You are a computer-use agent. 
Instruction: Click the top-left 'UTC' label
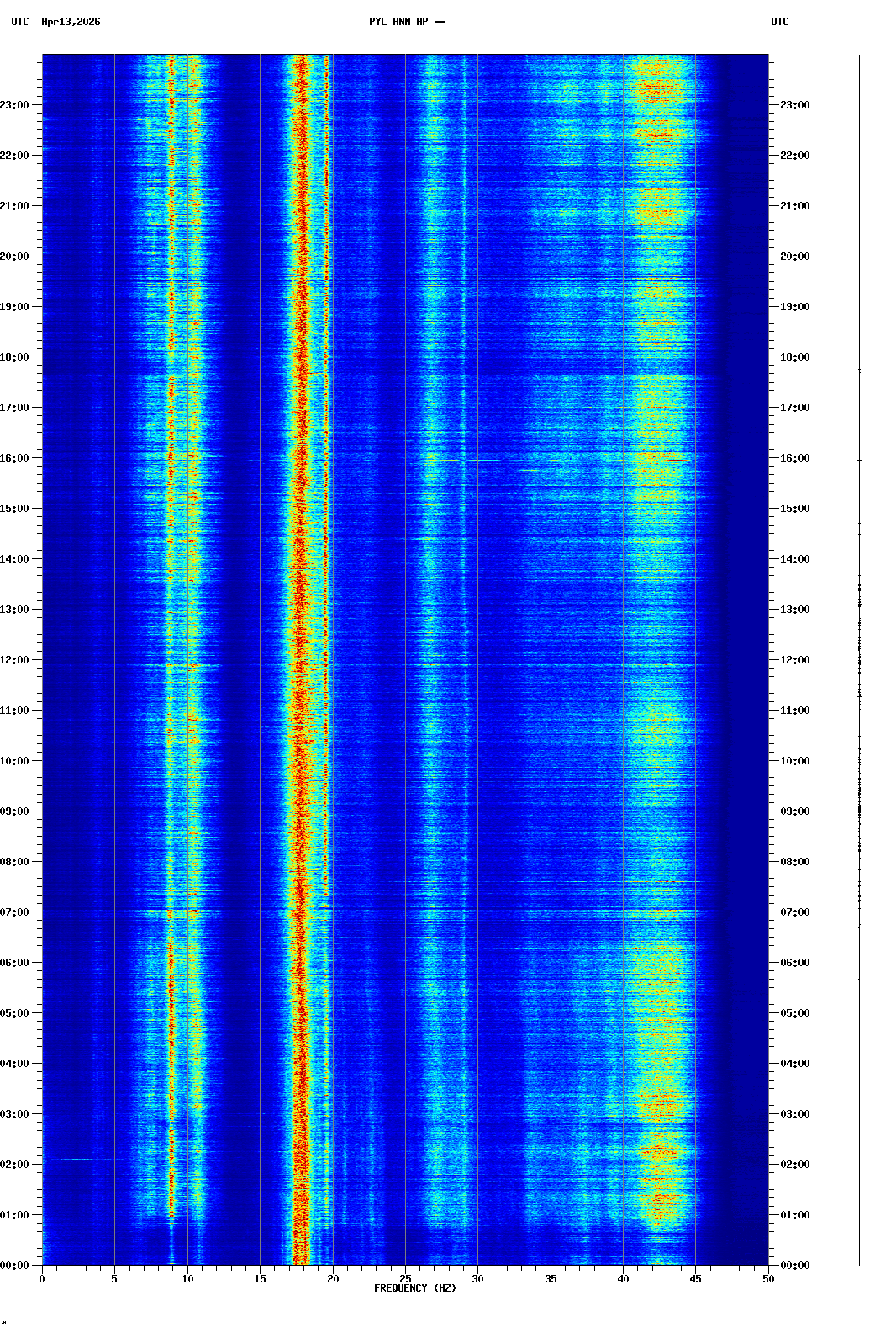pos(19,22)
